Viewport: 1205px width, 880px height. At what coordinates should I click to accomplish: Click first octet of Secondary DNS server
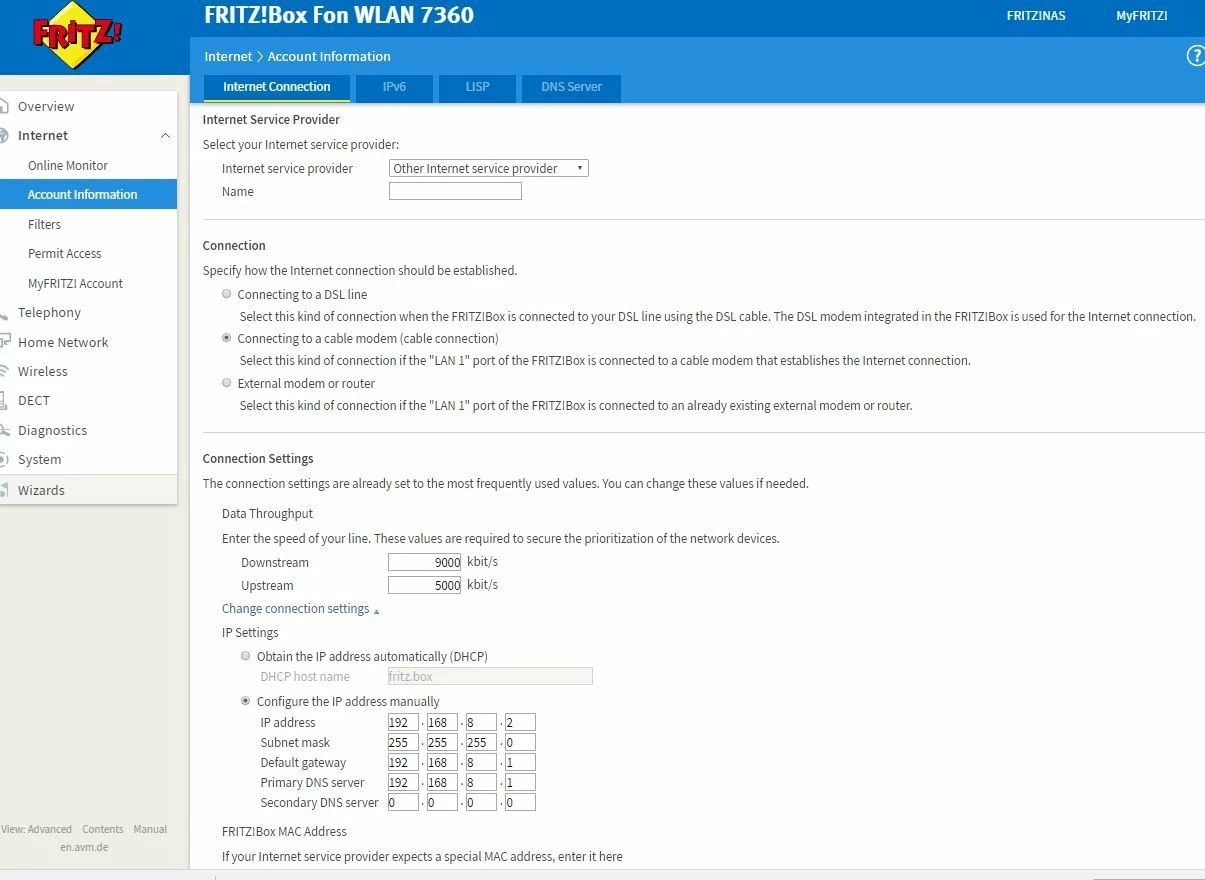(403, 802)
